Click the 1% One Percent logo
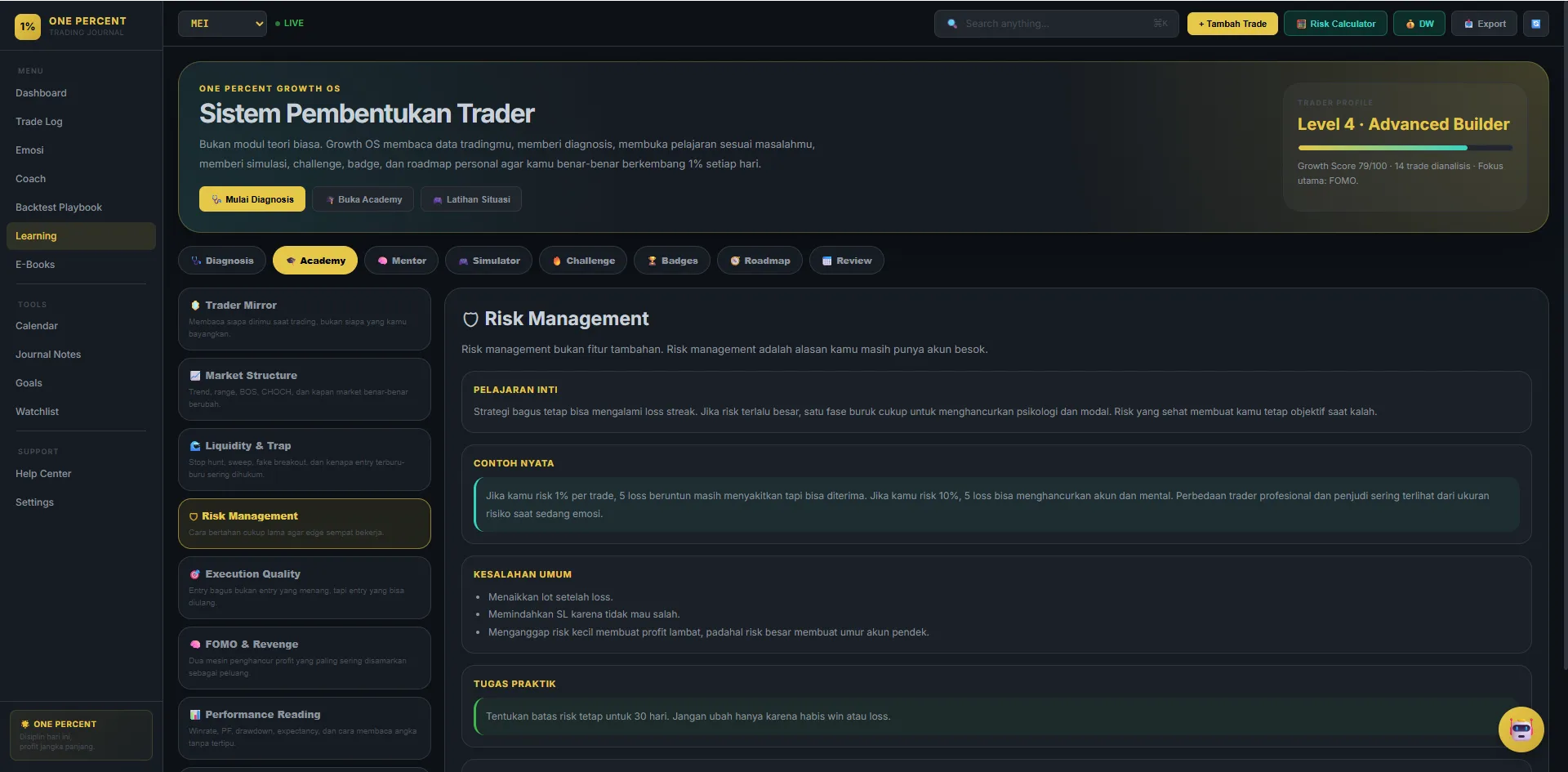Image resolution: width=1568 pixels, height=772 pixels. [28, 26]
